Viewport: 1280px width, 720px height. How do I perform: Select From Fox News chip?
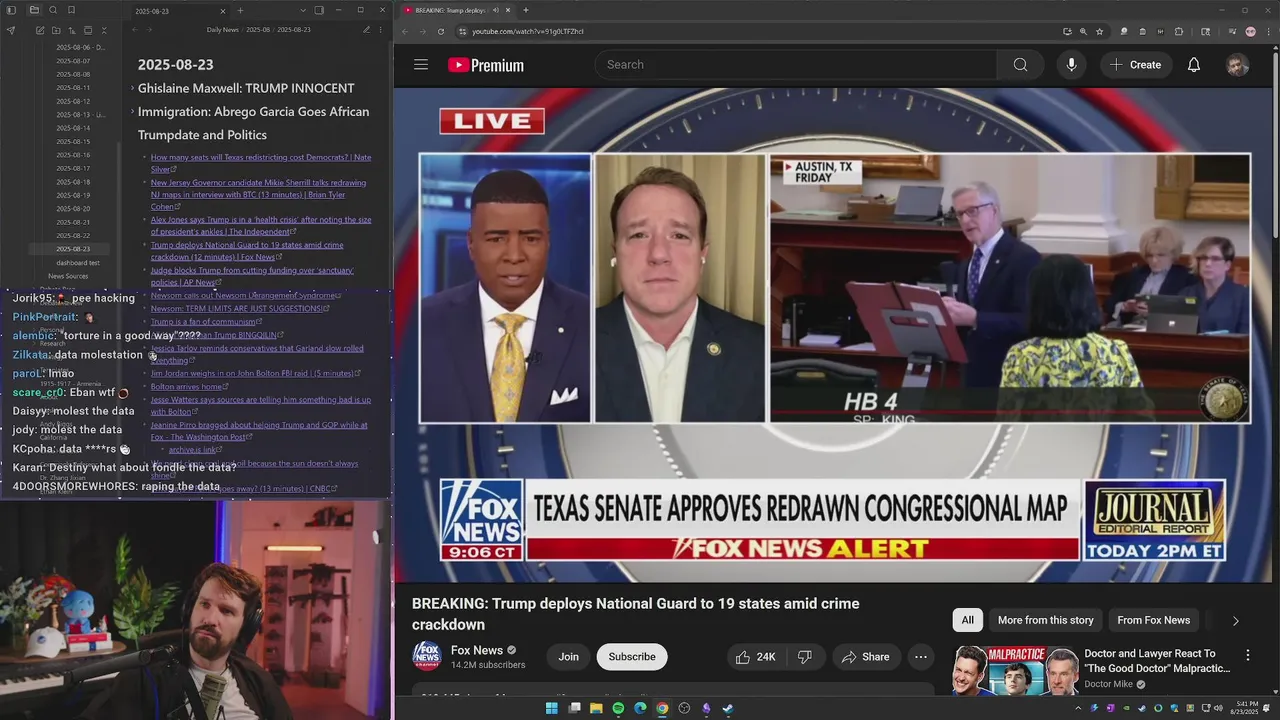1153,620
